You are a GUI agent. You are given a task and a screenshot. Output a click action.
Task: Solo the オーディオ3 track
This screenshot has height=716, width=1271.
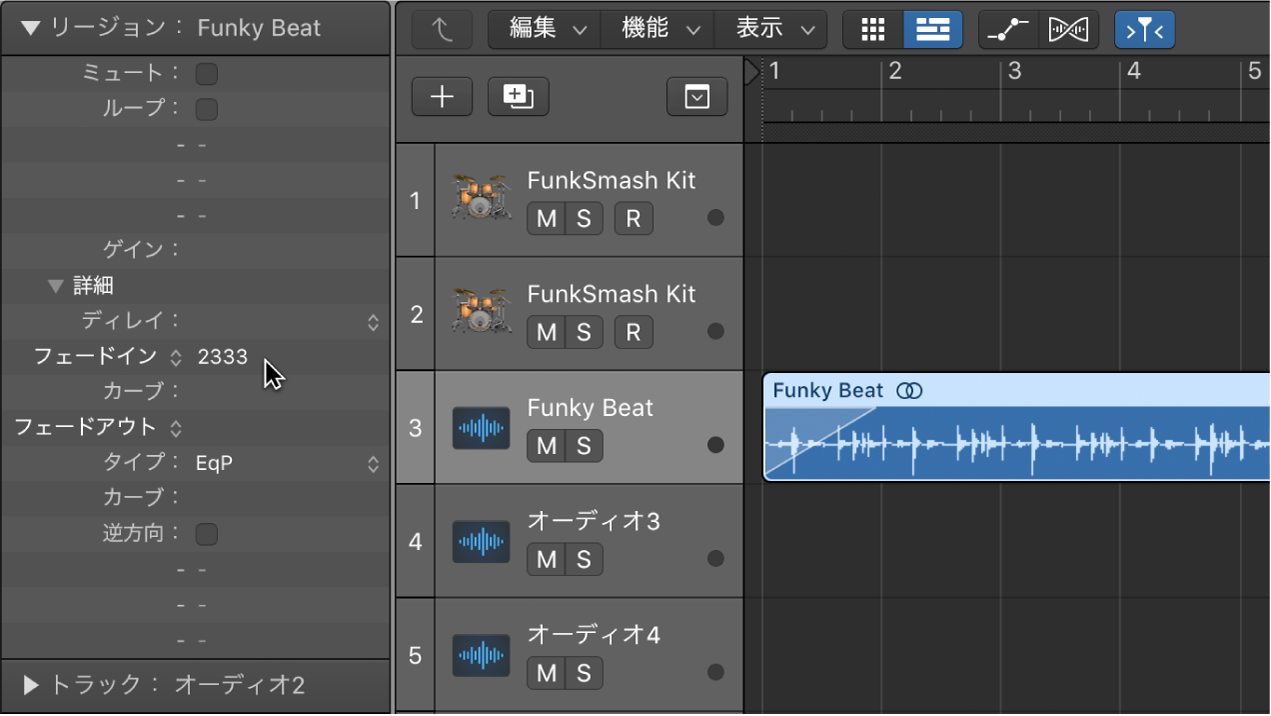pos(584,559)
